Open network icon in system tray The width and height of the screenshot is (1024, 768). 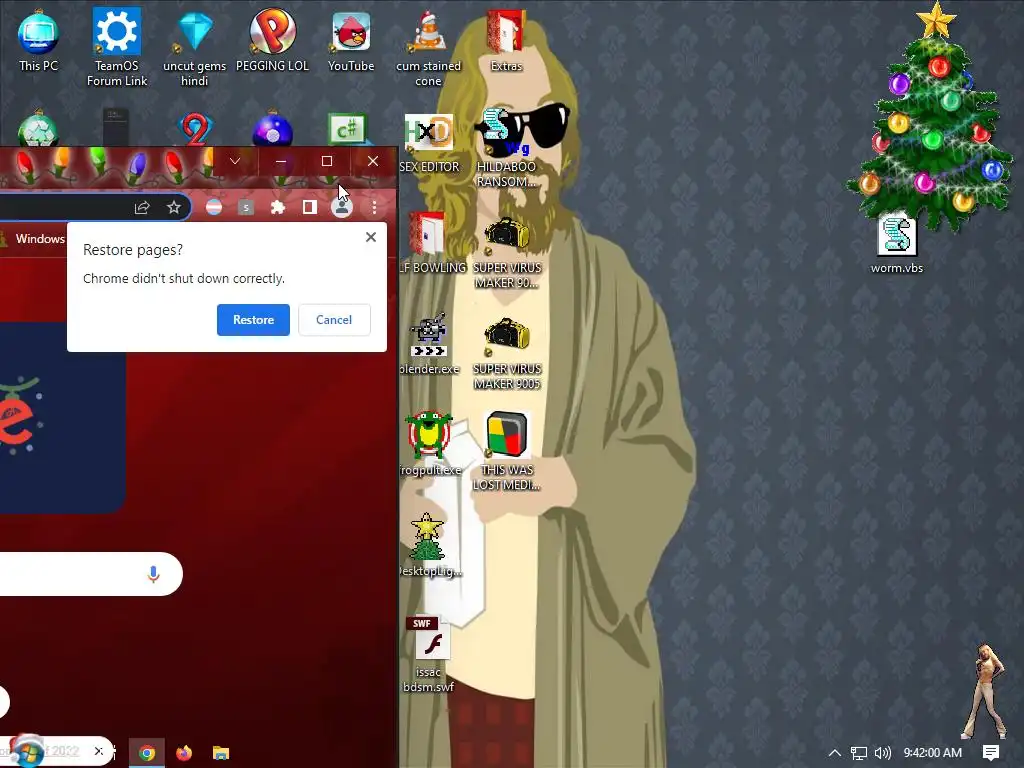point(859,753)
